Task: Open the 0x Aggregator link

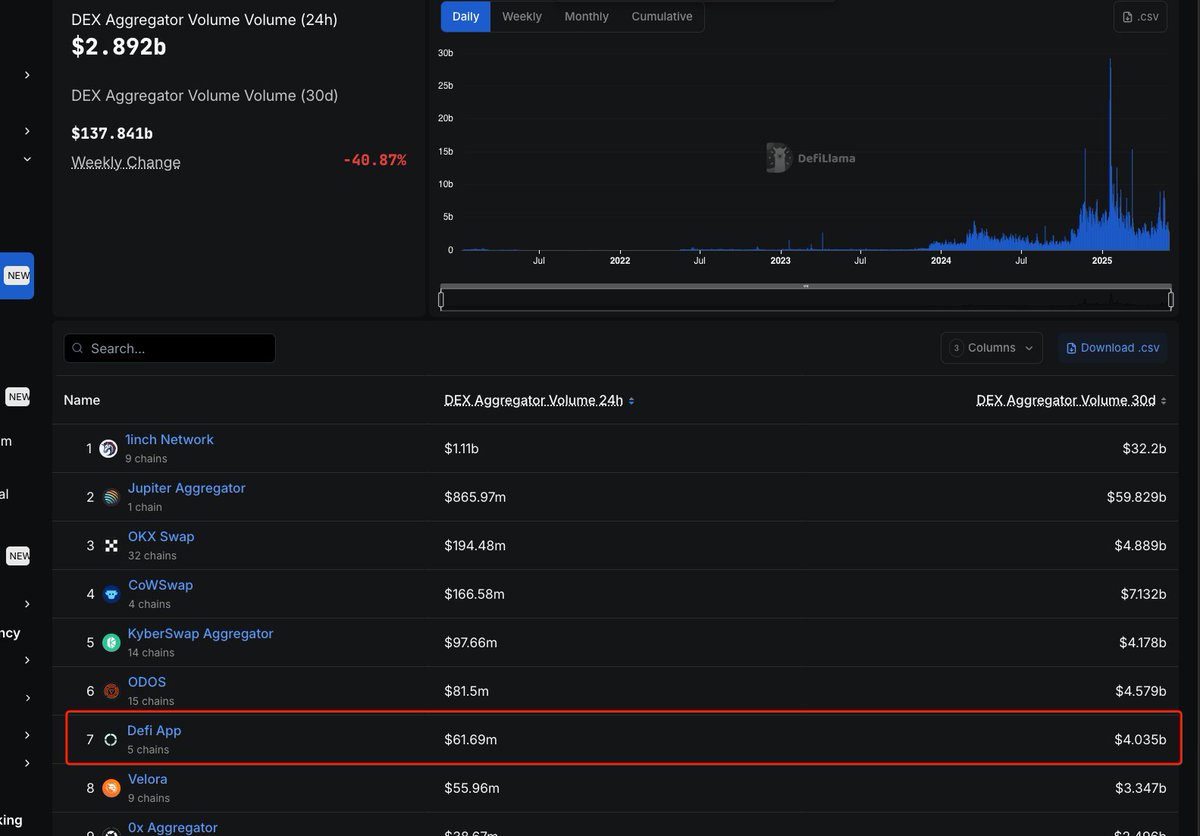Action: [x=172, y=828]
